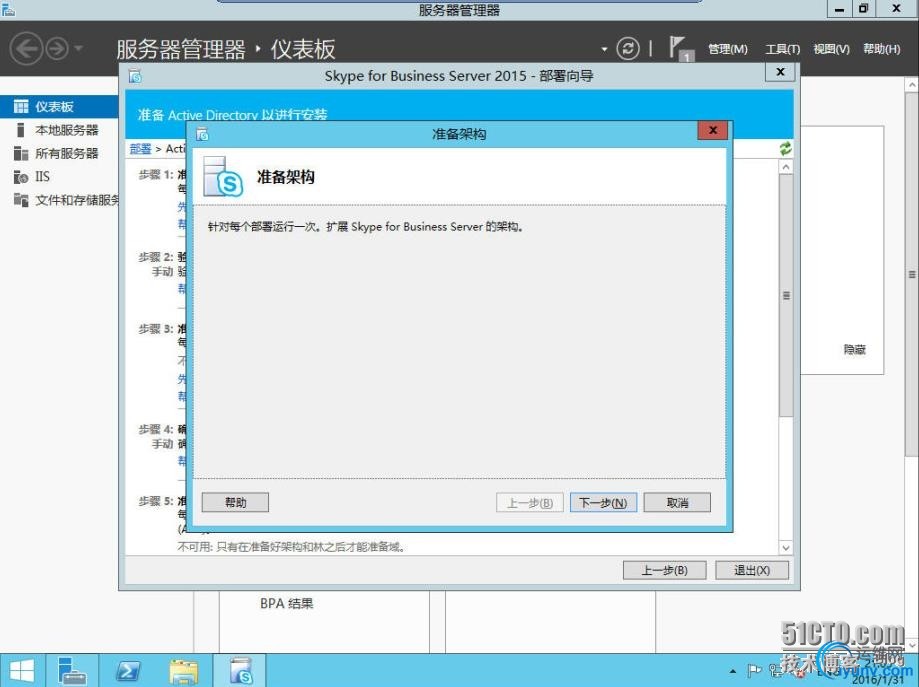Click the 步骤 1 text in wizard

[x=156, y=175]
